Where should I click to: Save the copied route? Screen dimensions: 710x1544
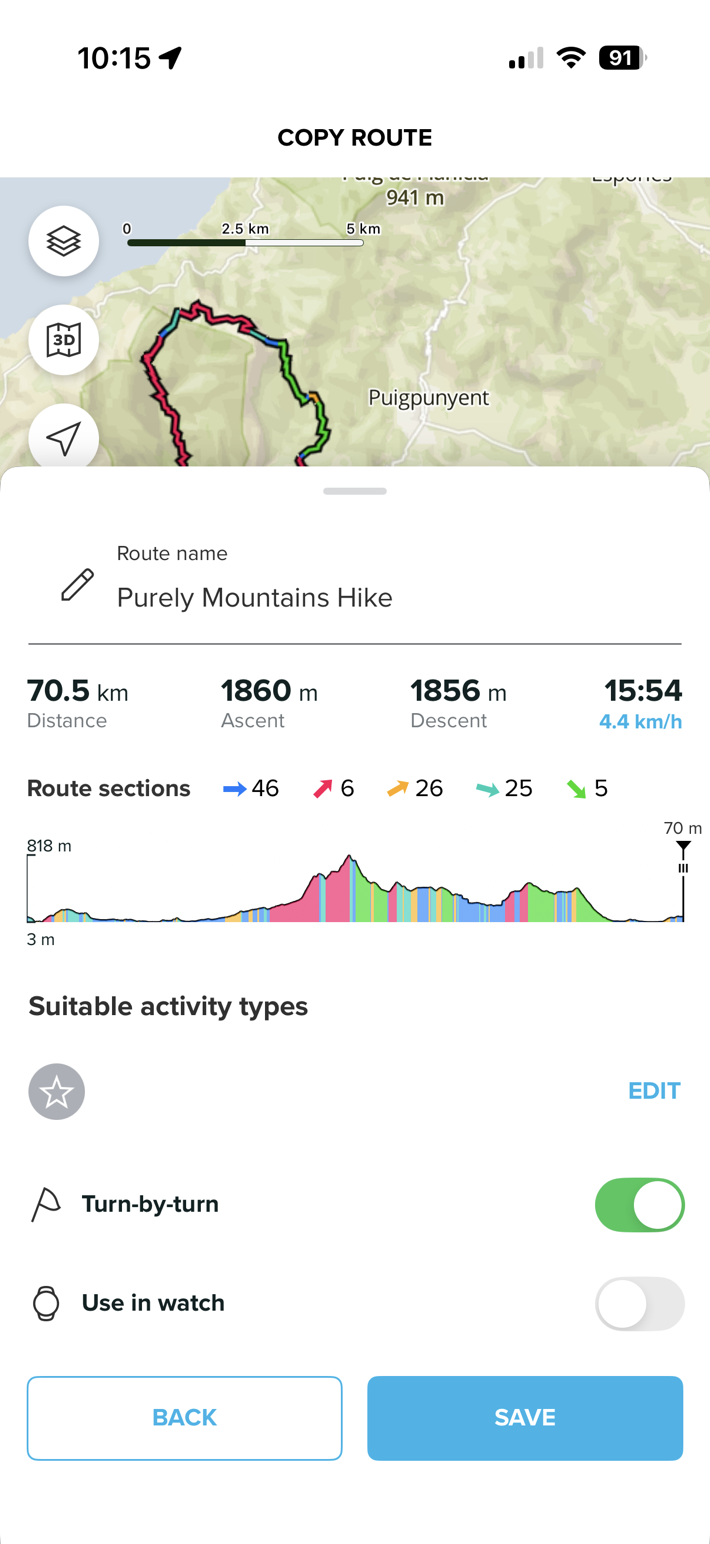(x=524, y=1418)
